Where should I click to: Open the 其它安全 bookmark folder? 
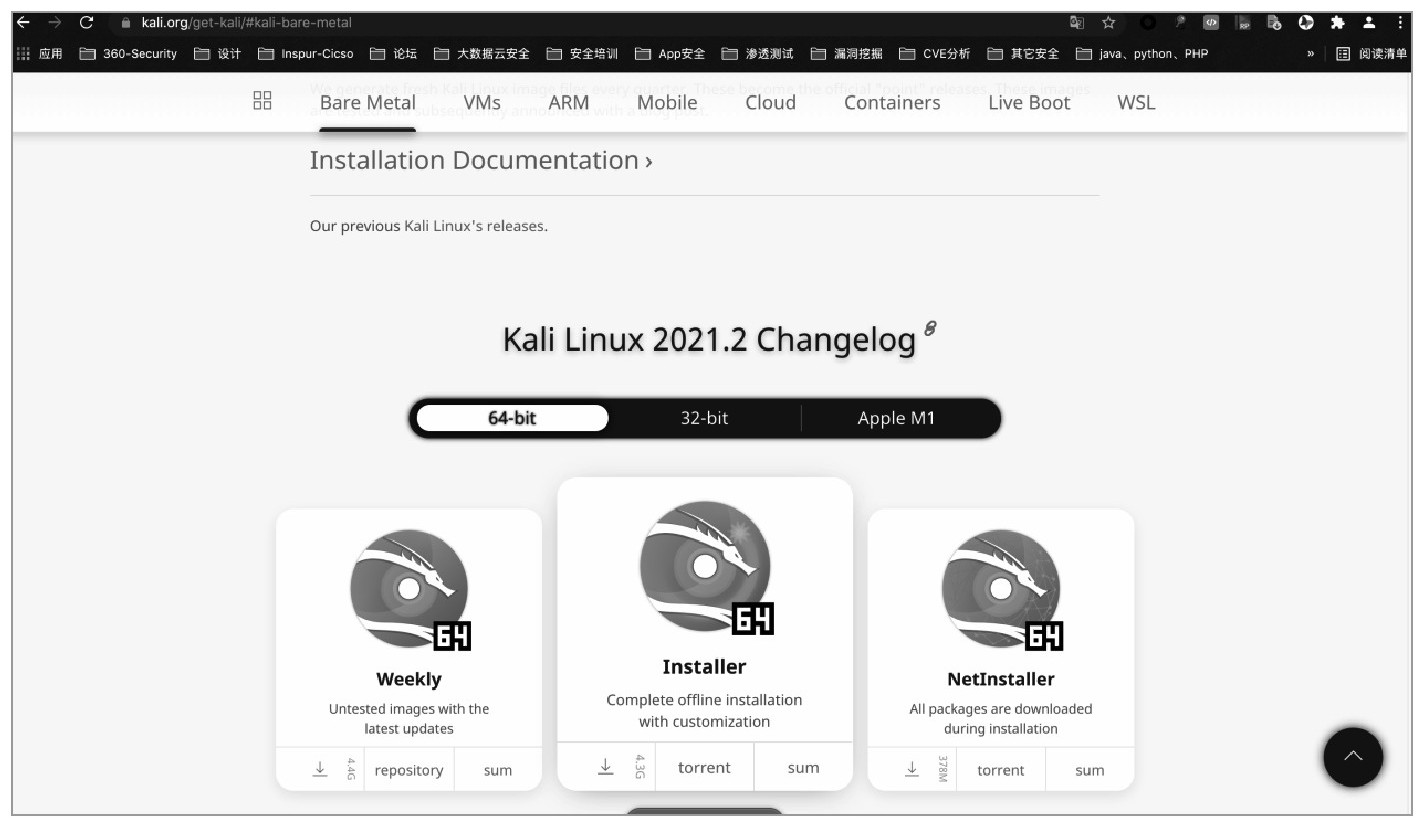pos(1023,54)
